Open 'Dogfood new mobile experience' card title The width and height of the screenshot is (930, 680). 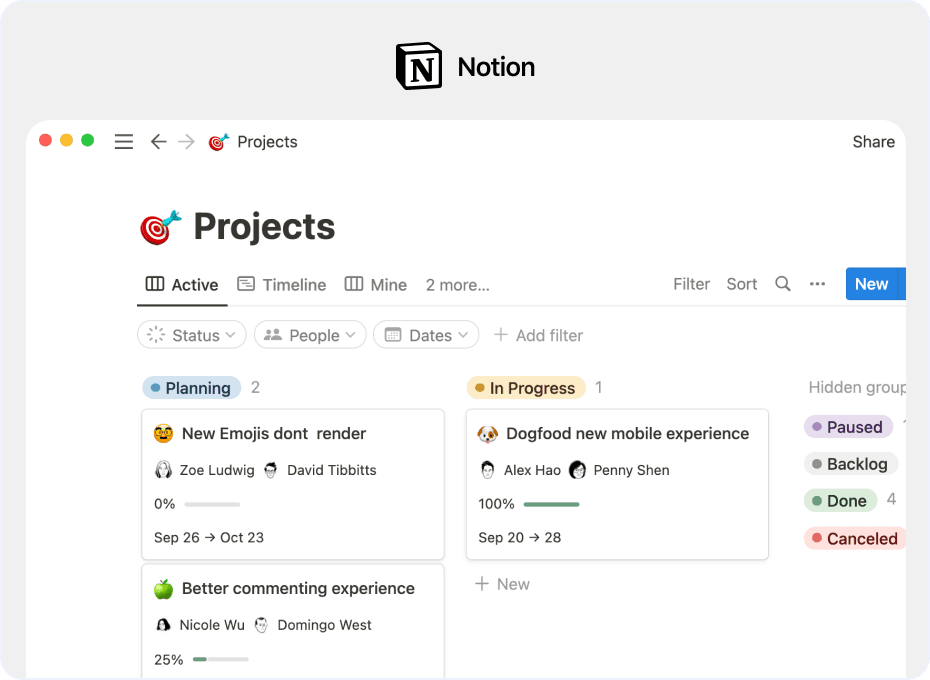[x=628, y=434]
